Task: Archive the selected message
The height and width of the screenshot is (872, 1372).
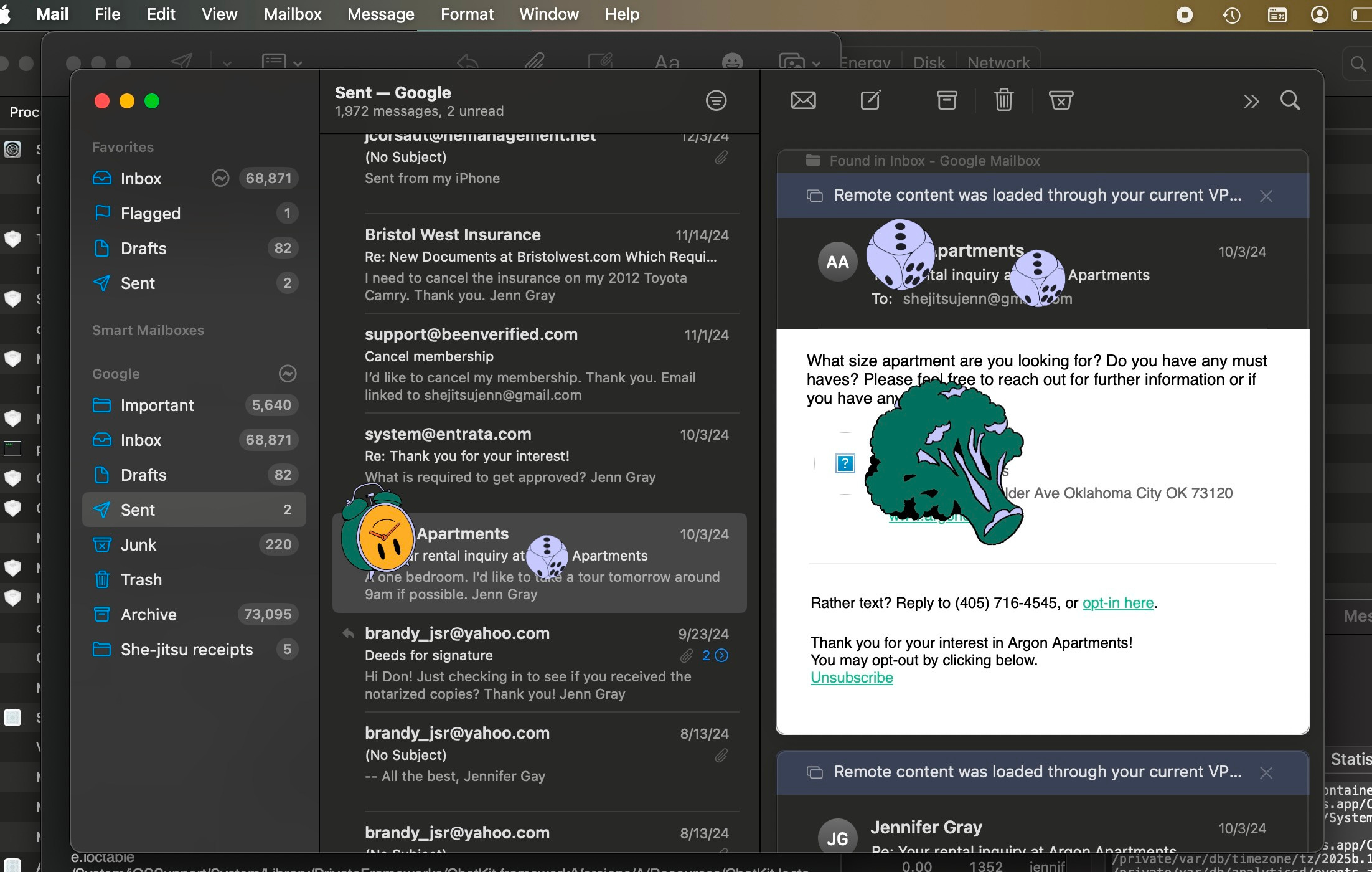Action: pyautogui.click(x=946, y=100)
